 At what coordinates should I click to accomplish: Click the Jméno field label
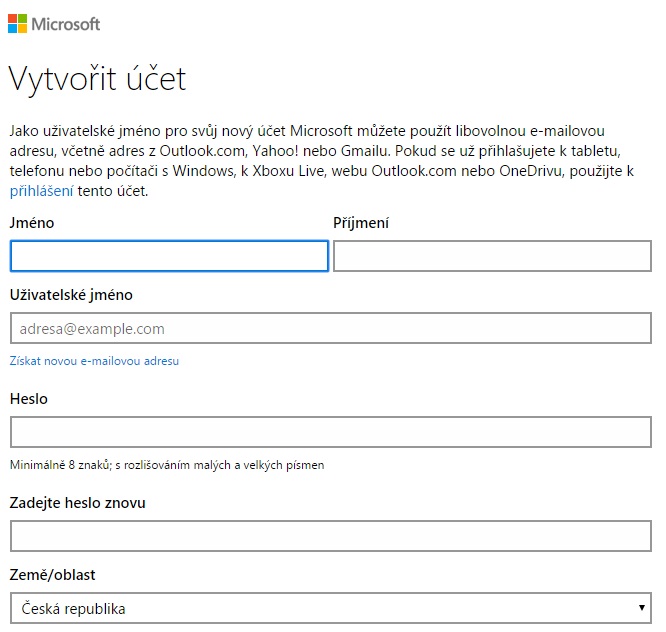click(x=32, y=223)
